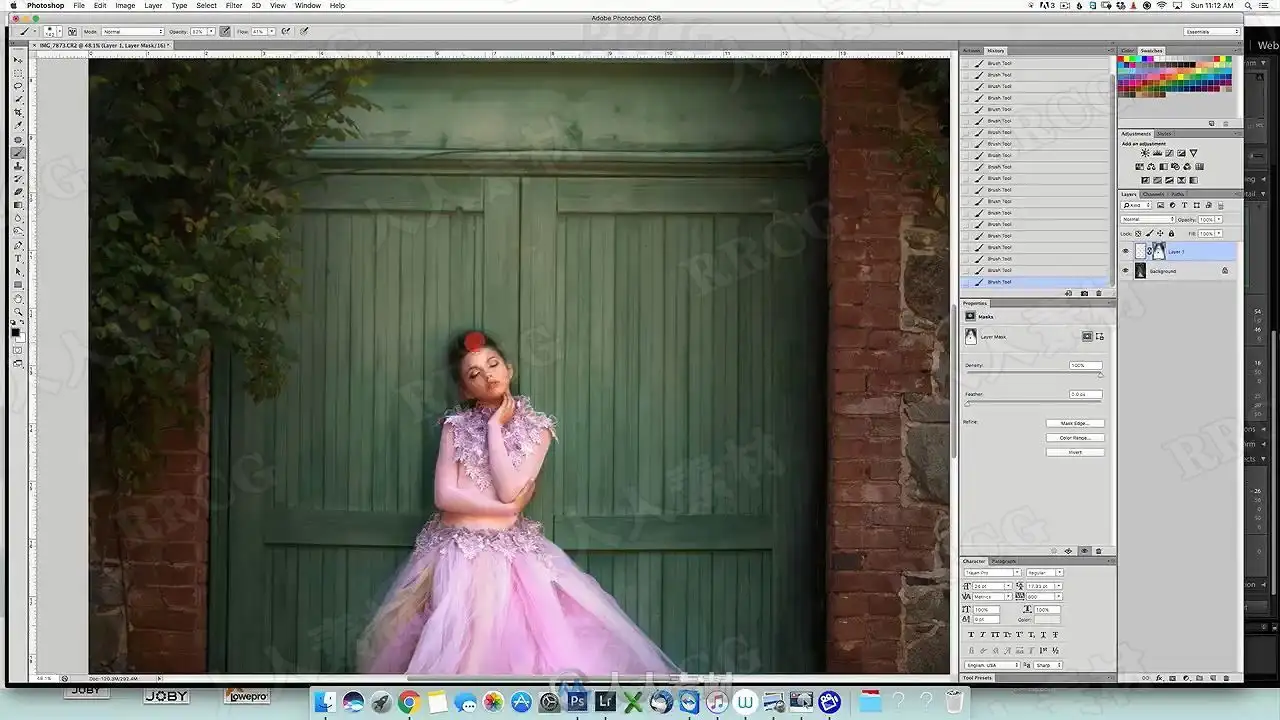Toggle lock position in Layers panel
This screenshot has width=1280, height=720.
tap(1160, 233)
